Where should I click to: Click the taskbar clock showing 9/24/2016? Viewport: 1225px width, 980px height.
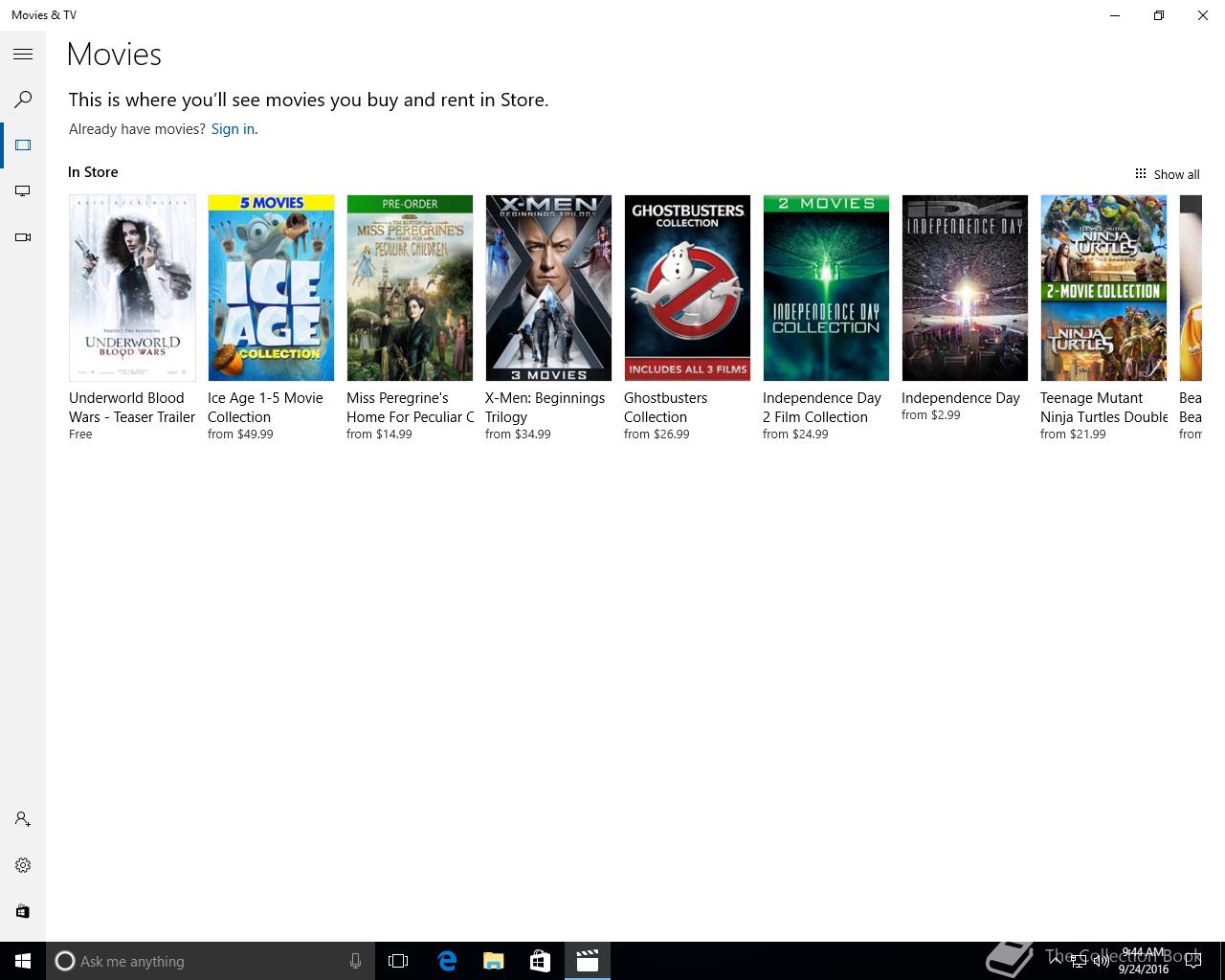pyautogui.click(x=1144, y=961)
